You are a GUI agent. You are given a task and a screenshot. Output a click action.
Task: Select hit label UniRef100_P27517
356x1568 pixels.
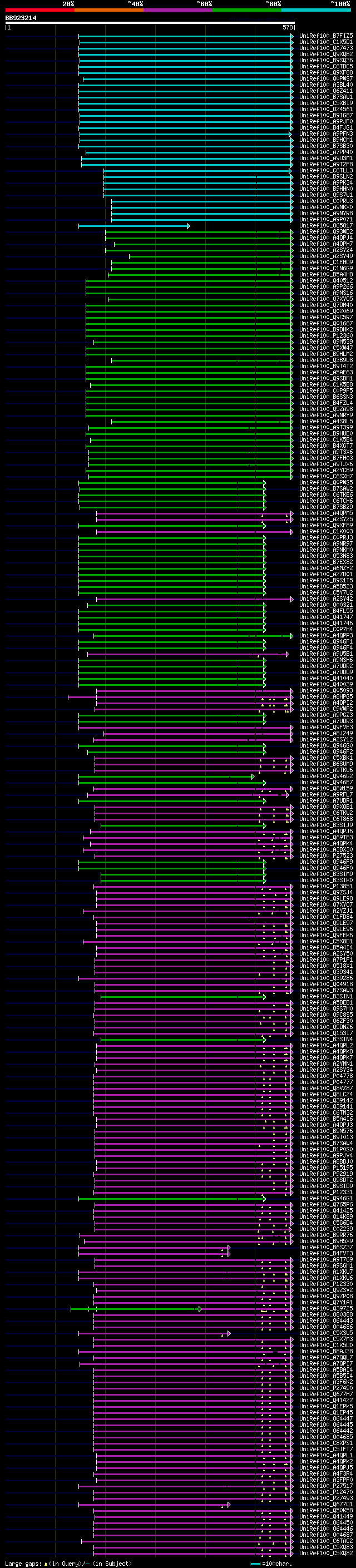[326, 1486]
